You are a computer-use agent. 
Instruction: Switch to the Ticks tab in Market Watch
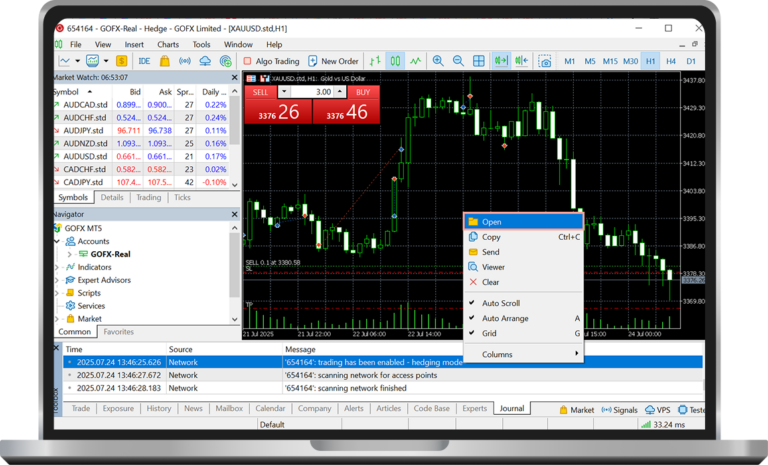[x=182, y=197]
